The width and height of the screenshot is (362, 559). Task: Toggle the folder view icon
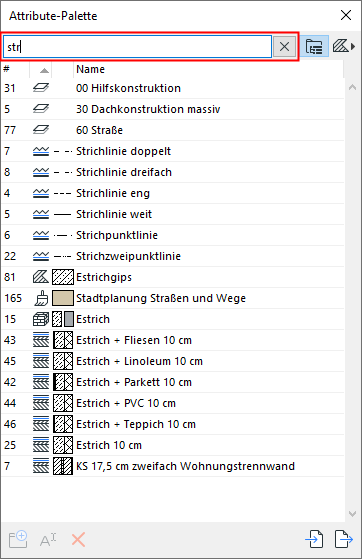tap(313, 46)
